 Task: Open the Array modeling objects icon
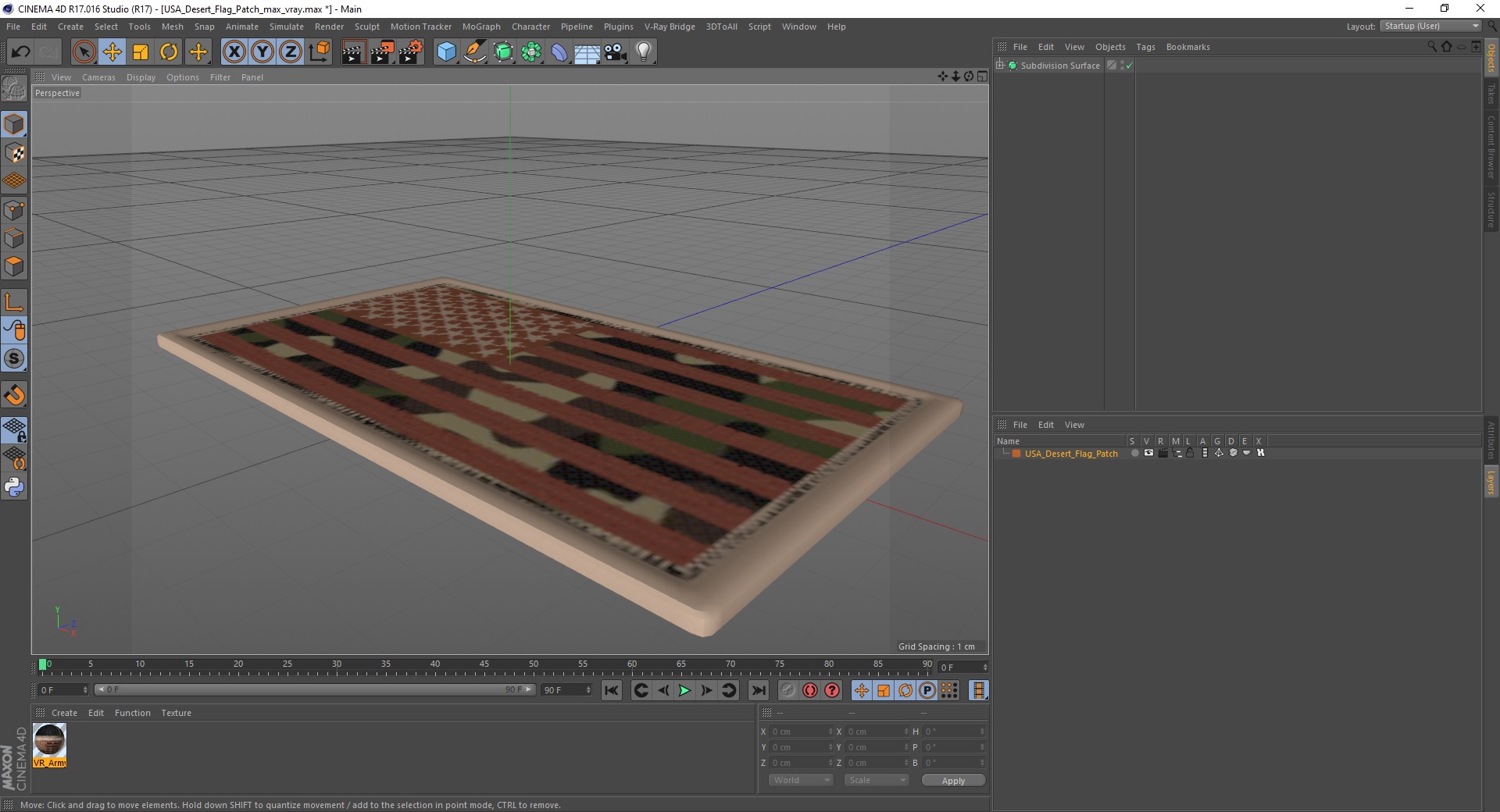coord(531,52)
